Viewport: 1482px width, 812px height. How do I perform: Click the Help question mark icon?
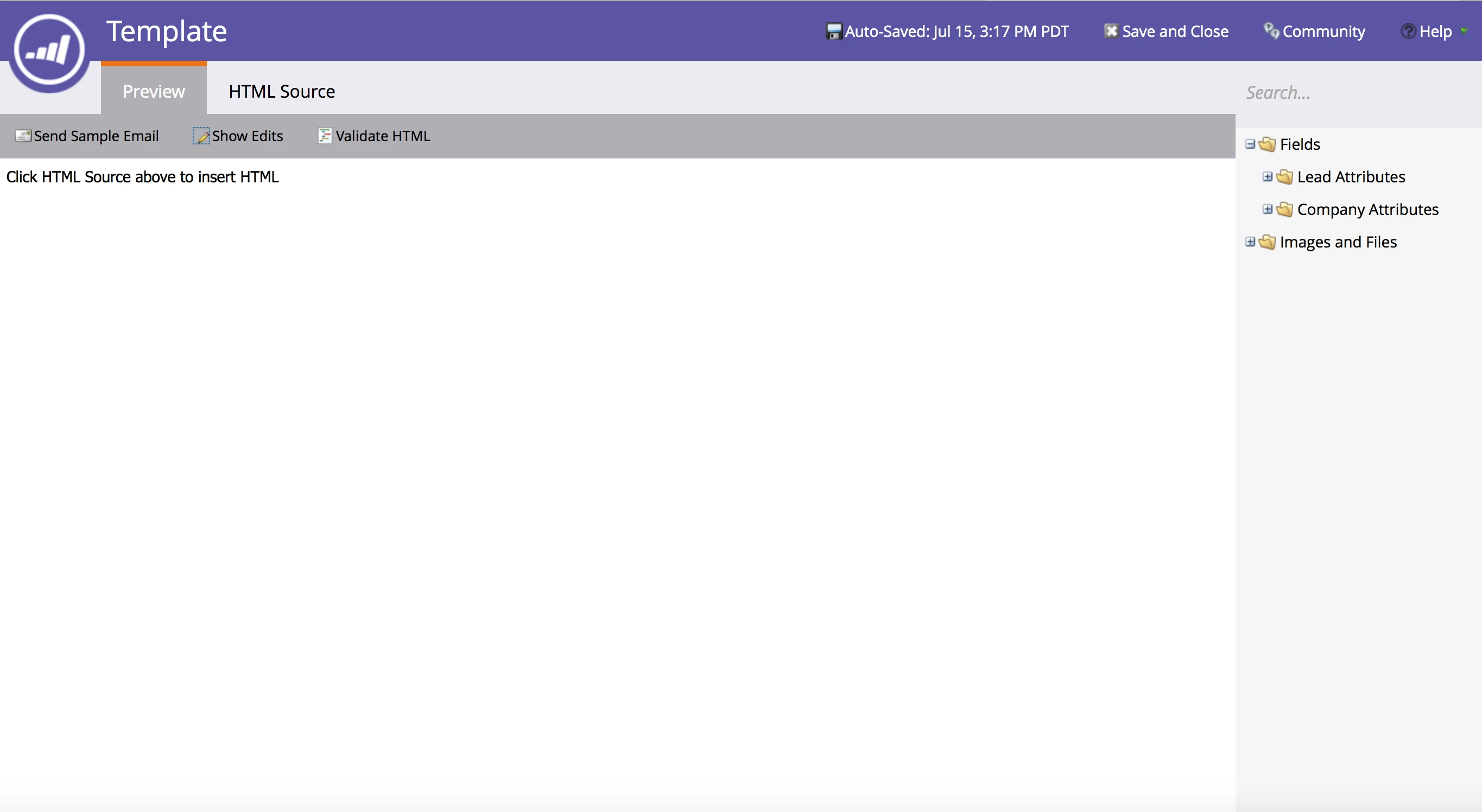pos(1408,31)
